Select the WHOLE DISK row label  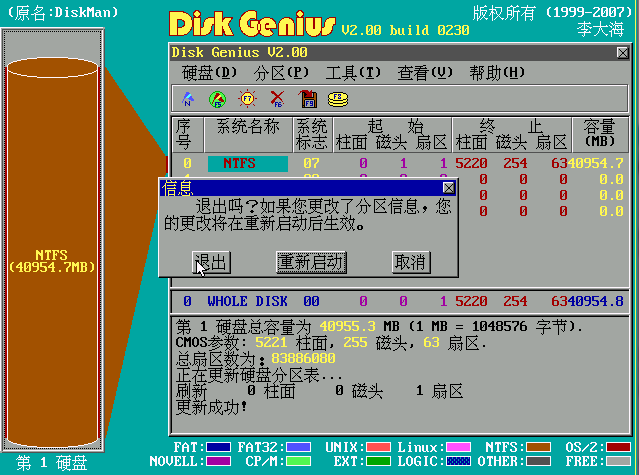[247, 301]
